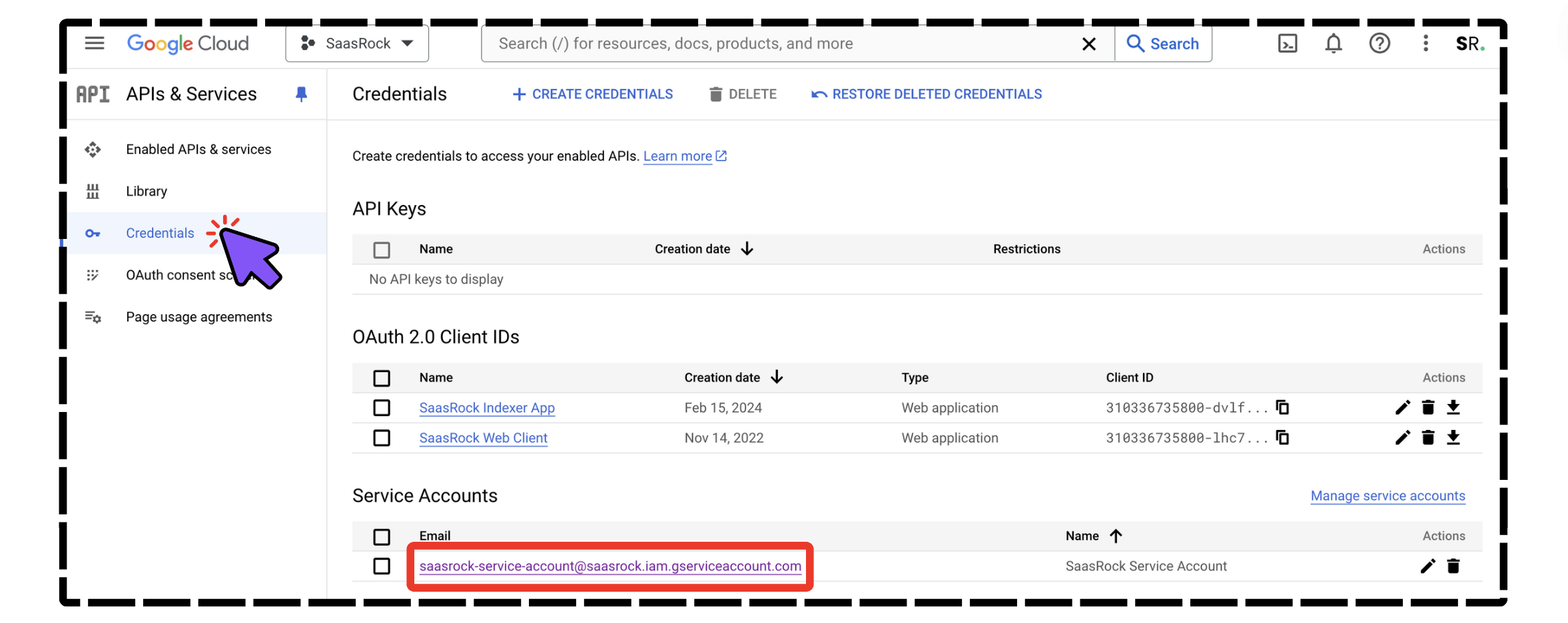Viewport: 1568px width, 623px height.
Task: Click the DELETE button in toolbar
Action: (x=743, y=95)
